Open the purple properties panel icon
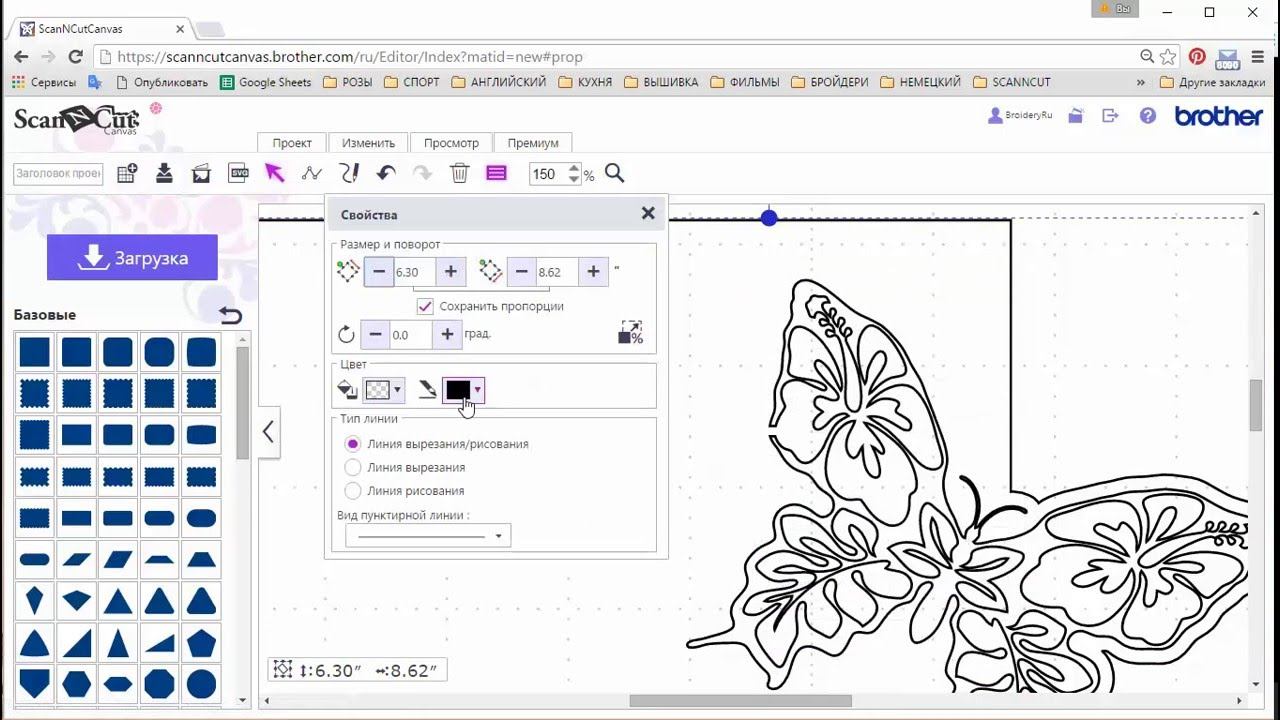The image size is (1280, 720). pos(496,173)
